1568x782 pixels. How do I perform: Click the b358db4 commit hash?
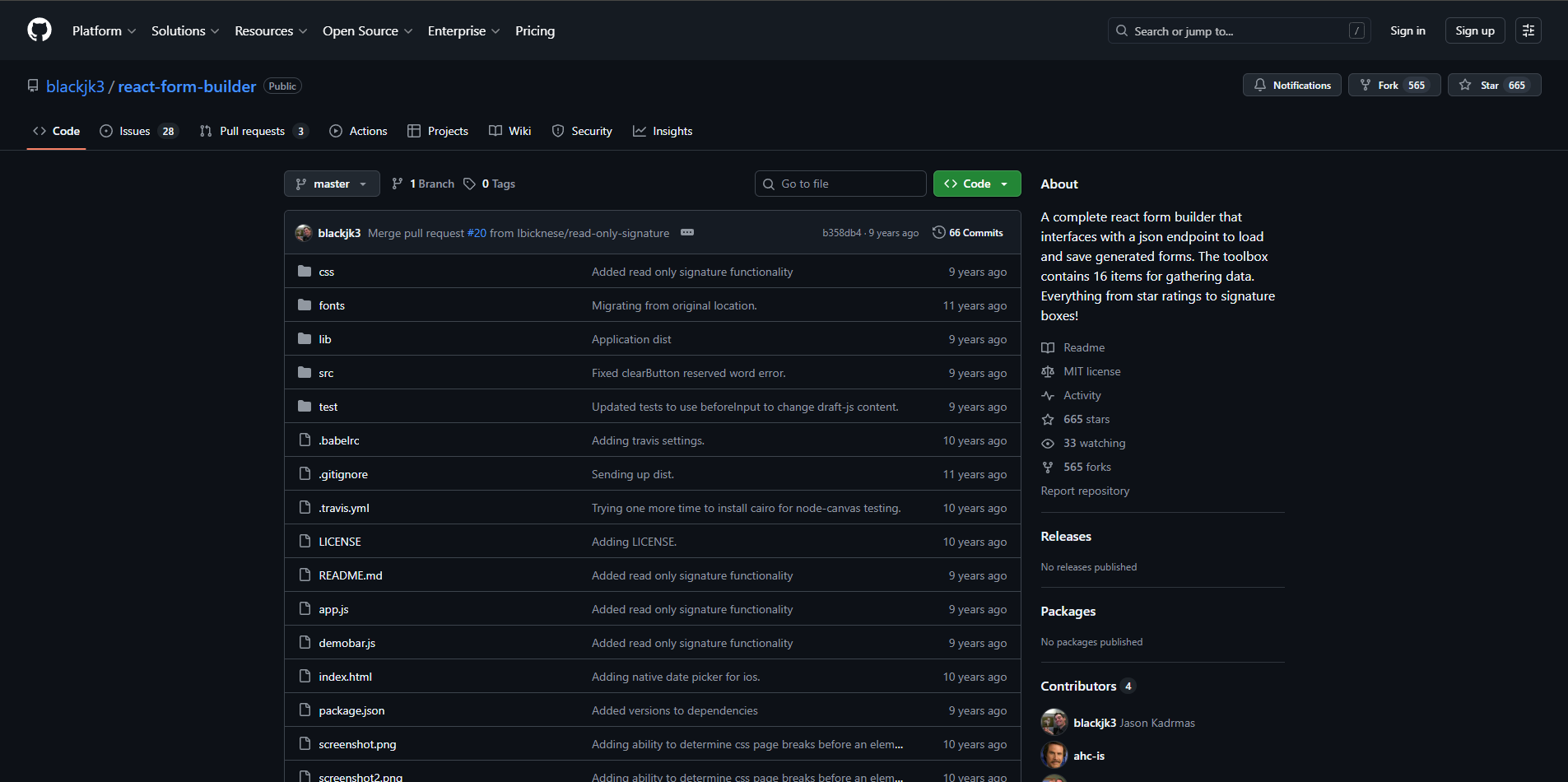point(841,233)
